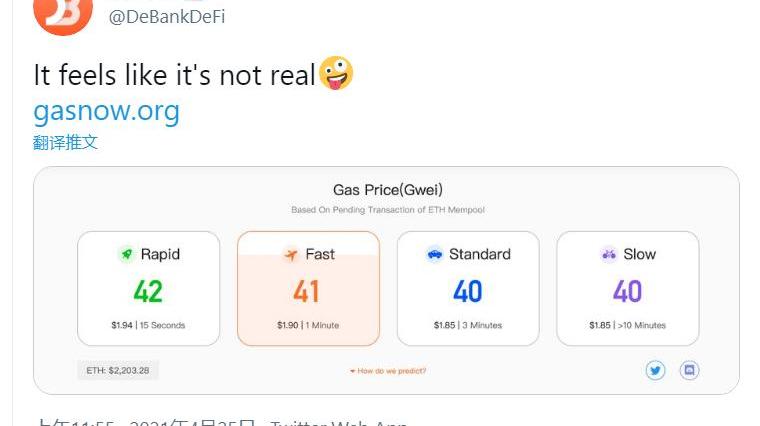Click the DeBank profile avatar
This screenshot has height=426, width=760.
[x=63, y=14]
